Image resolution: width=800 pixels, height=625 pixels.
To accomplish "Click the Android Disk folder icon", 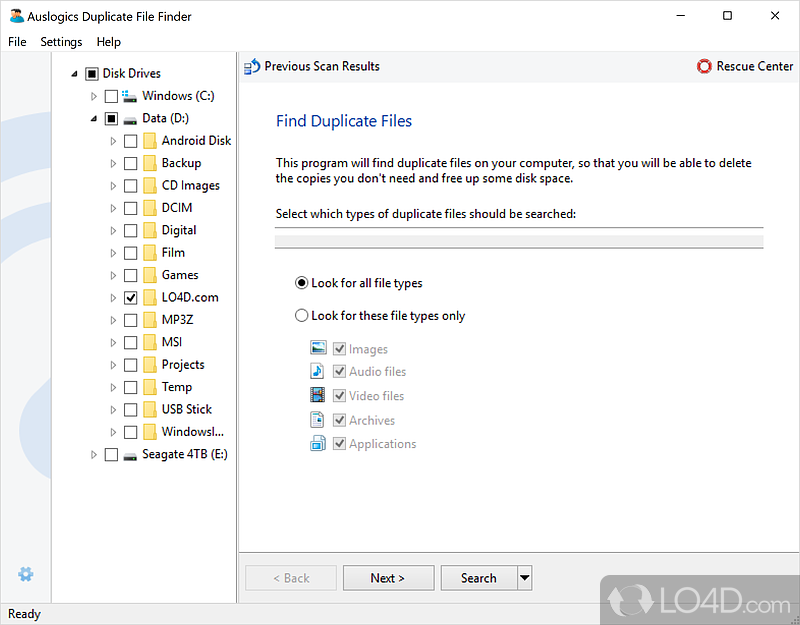I will point(149,140).
